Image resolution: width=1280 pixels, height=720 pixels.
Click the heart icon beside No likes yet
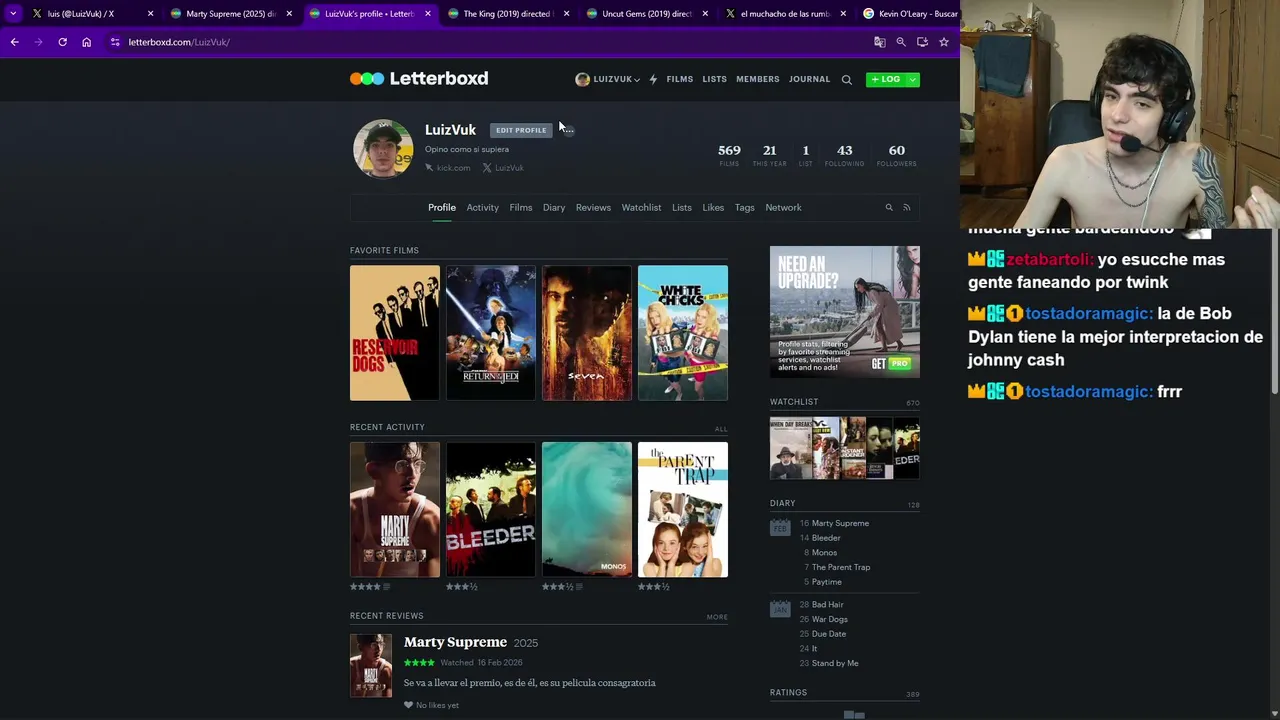408,705
